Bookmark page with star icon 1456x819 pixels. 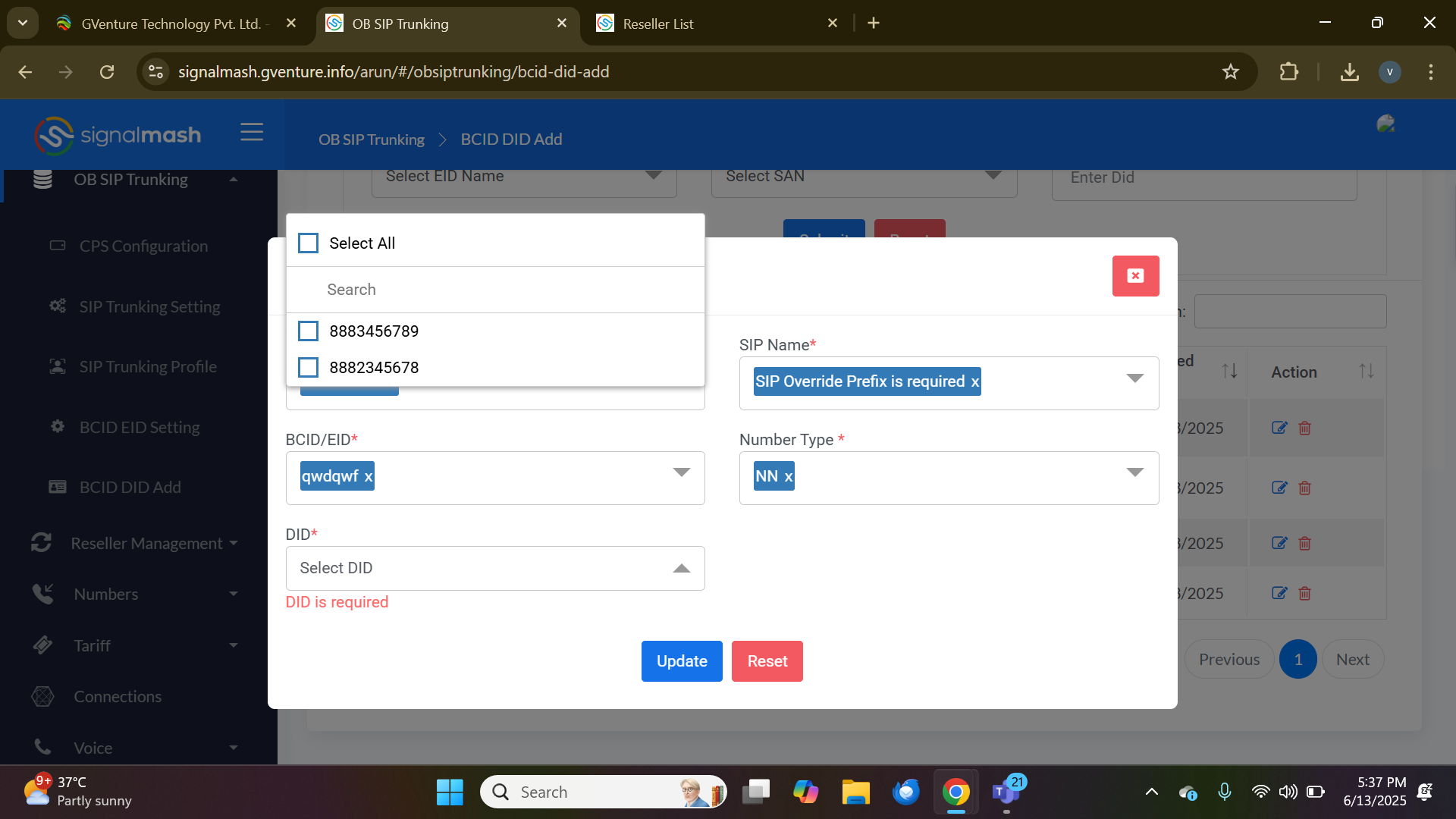tap(1230, 72)
